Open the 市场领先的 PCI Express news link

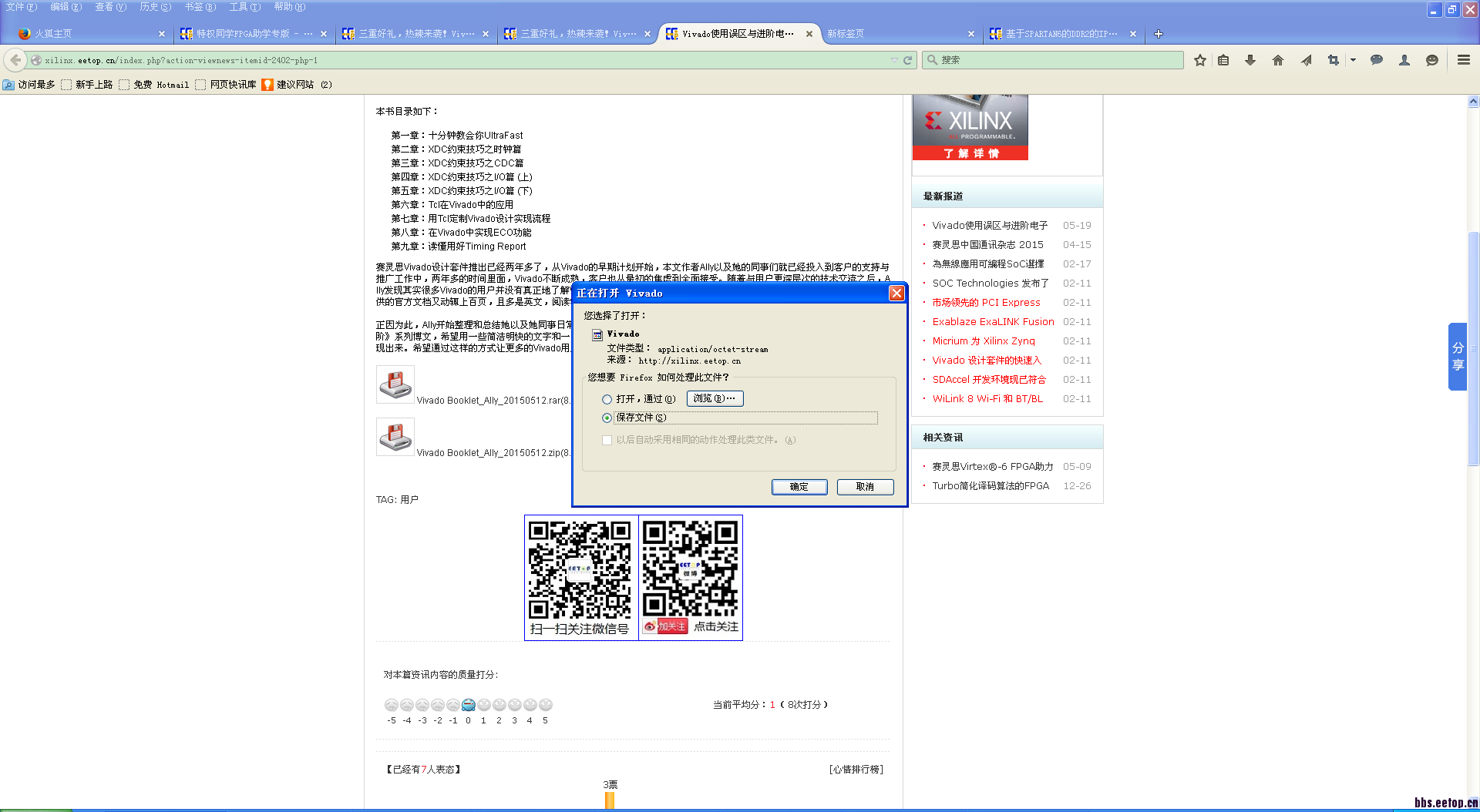[986, 303]
